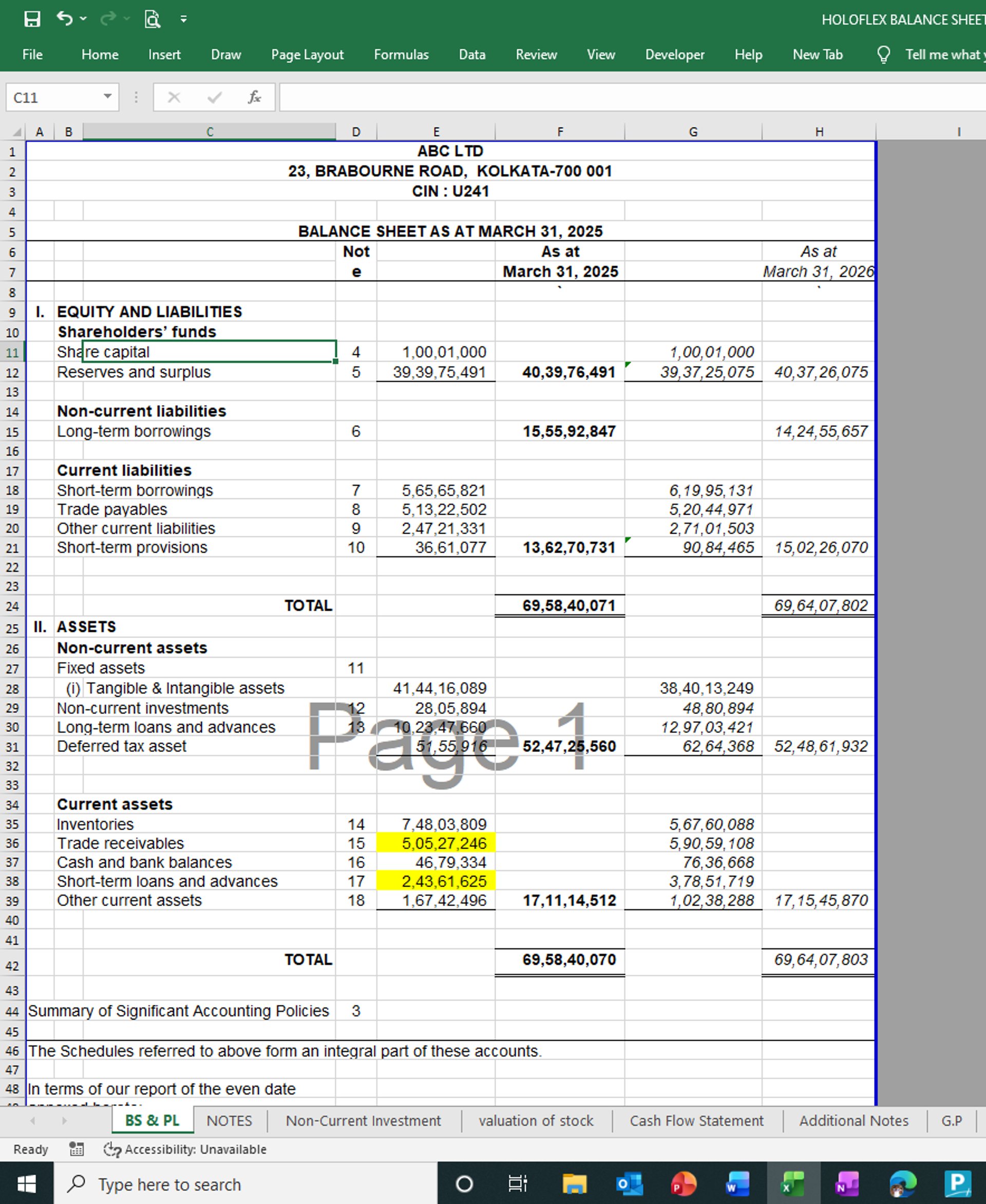The height and width of the screenshot is (1204, 986).
Task: Expand the Undo history dropdown arrow
Action: [84, 19]
